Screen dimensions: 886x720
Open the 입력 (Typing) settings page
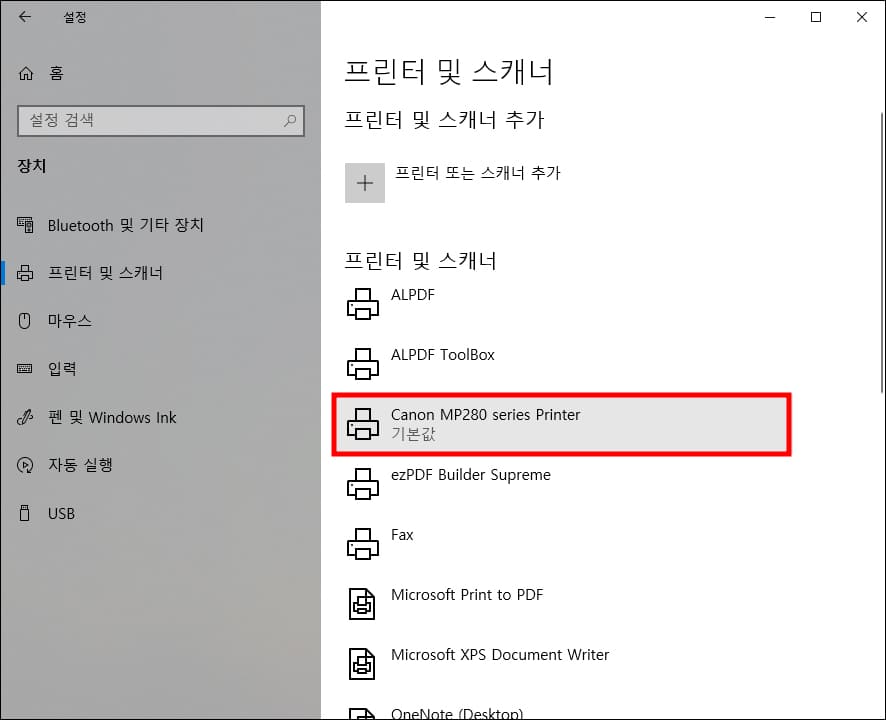tap(62, 369)
